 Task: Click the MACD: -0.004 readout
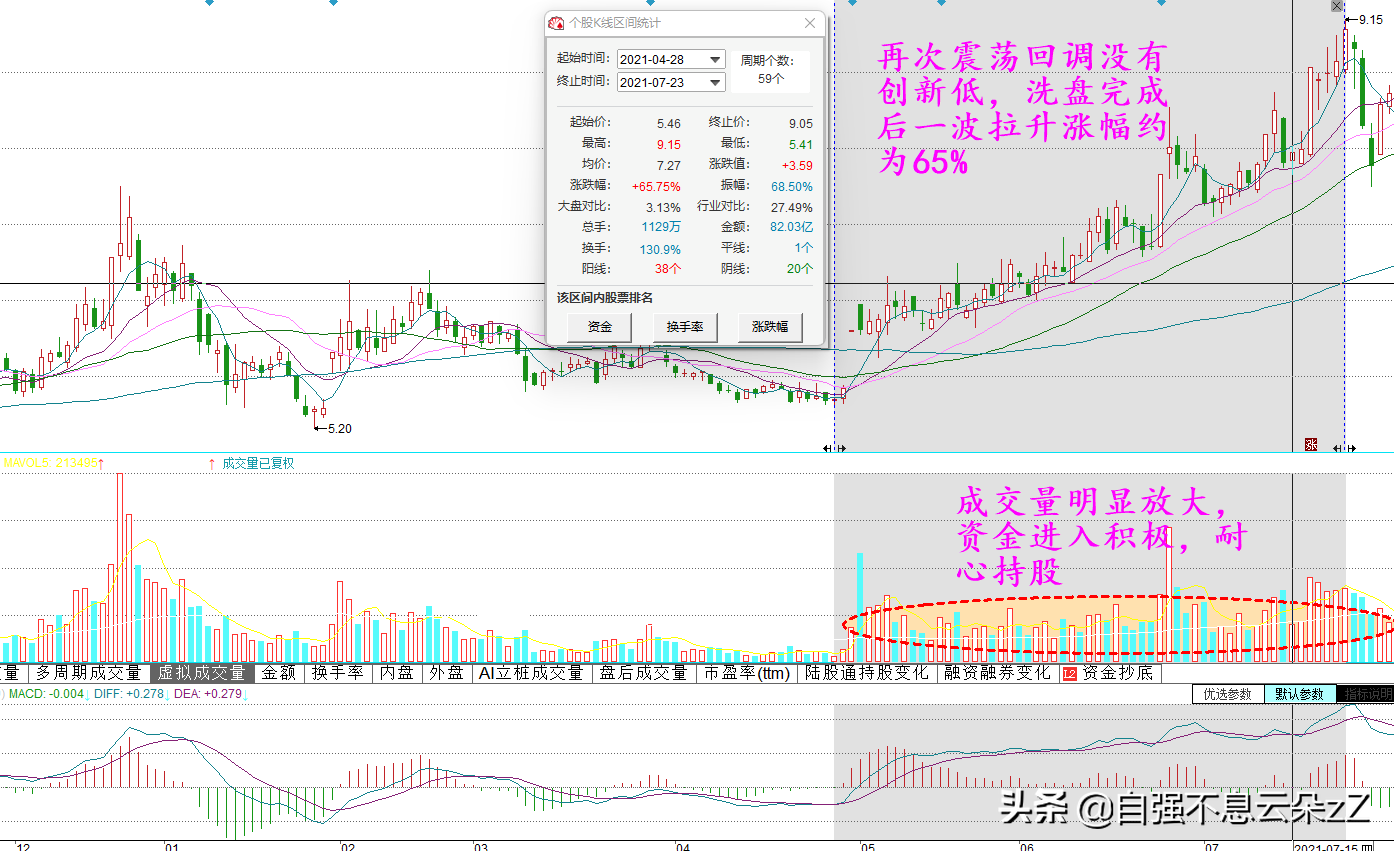tap(46, 693)
